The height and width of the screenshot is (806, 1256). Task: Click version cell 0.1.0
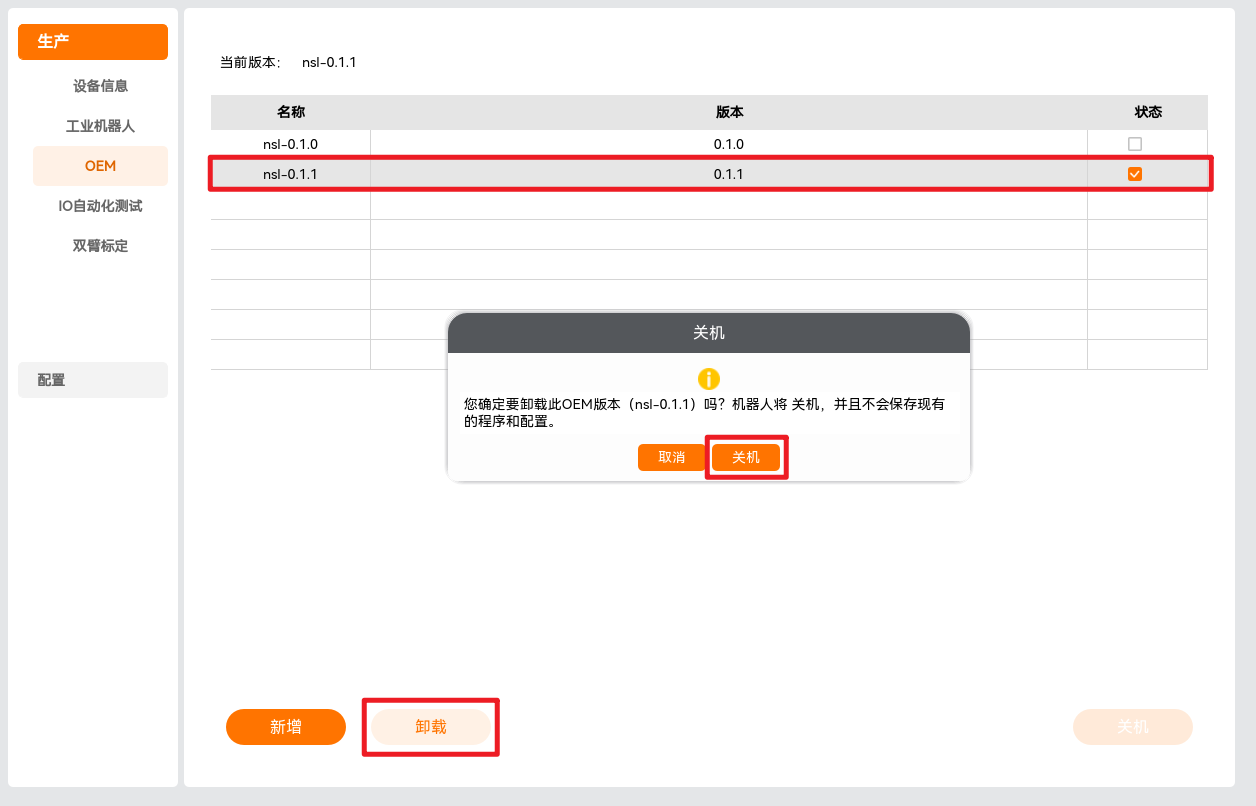pyautogui.click(x=729, y=144)
